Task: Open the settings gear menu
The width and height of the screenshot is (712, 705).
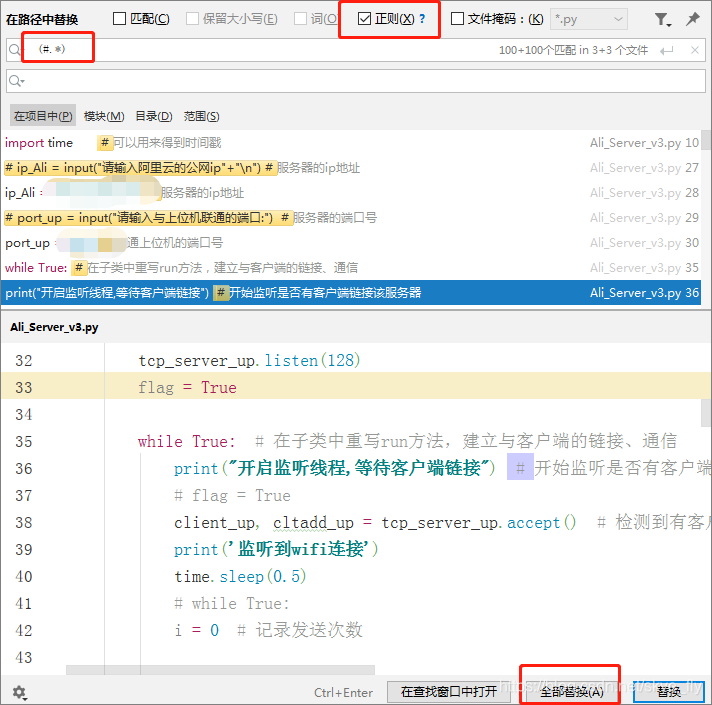Action: [20, 692]
